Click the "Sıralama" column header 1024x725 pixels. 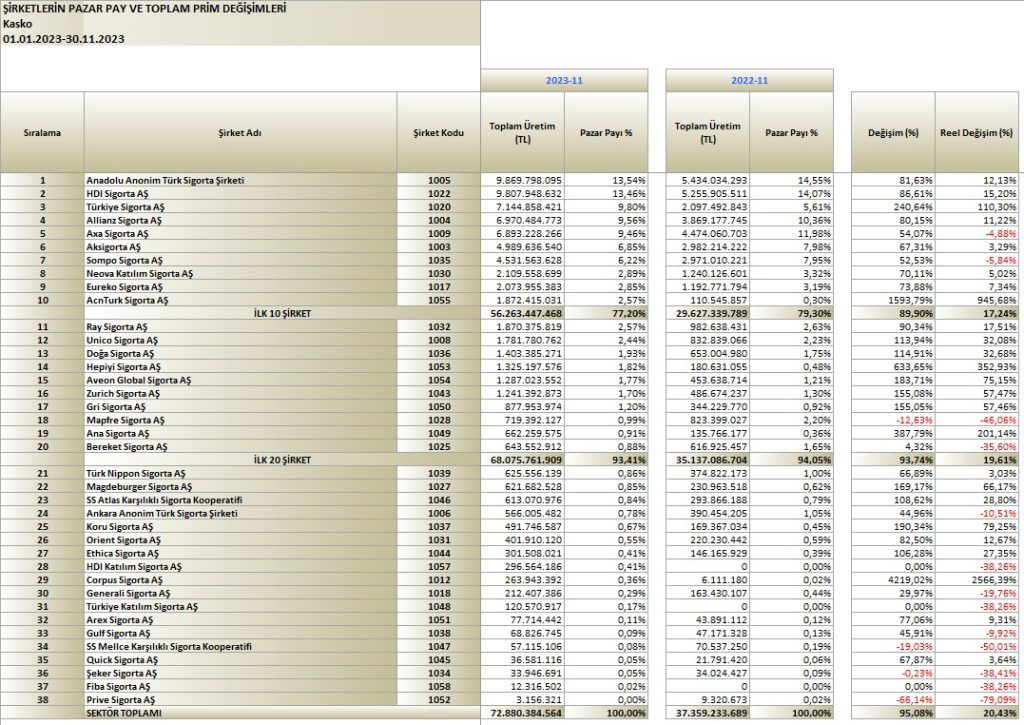(42, 133)
